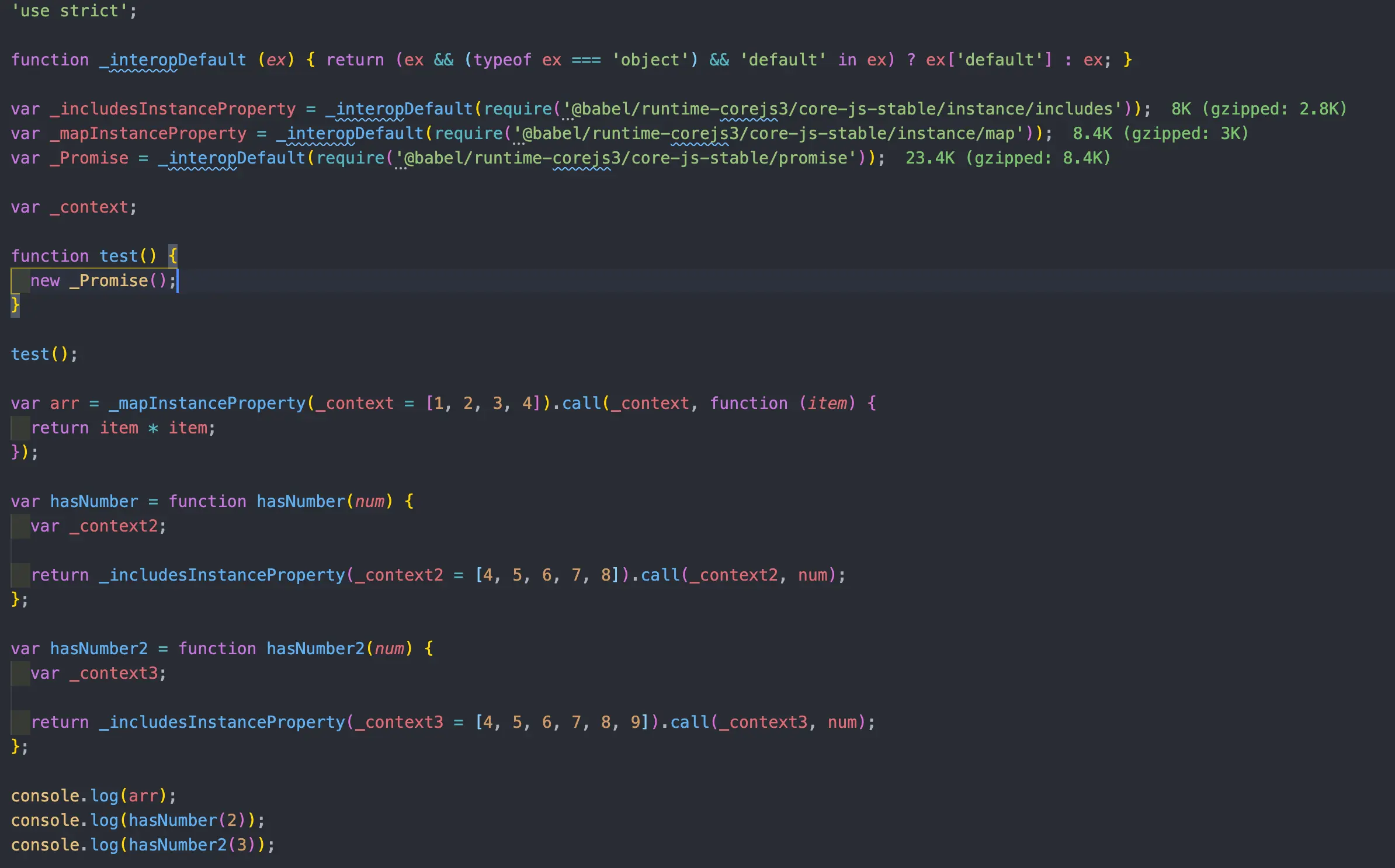Open the core-js-stable/promise require module path
1395x868 pixels.
[625, 158]
